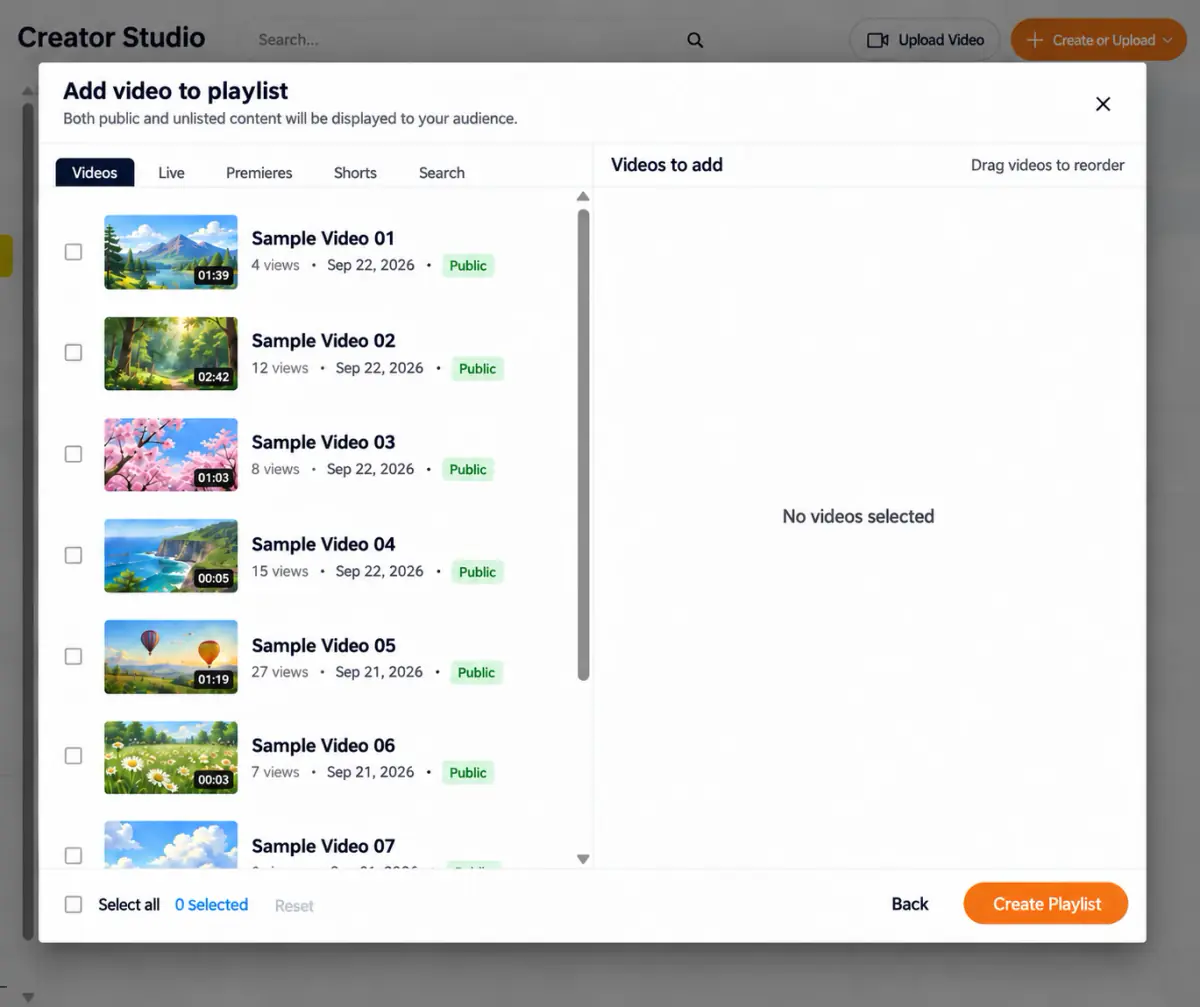Click the No videos selected text
Image resolution: width=1200 pixels, height=1007 pixels.
click(858, 516)
